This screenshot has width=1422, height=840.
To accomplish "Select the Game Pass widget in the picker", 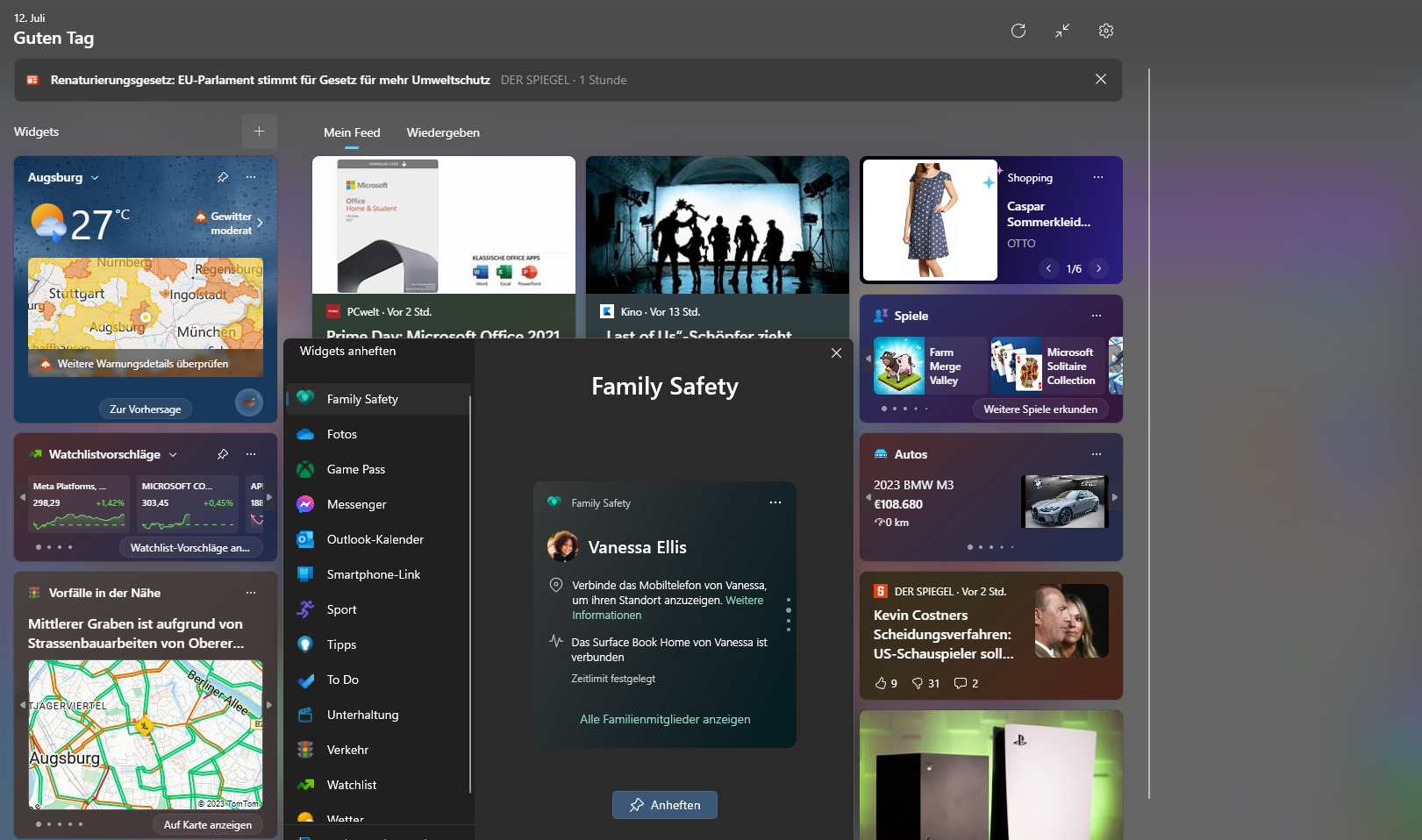I will tap(355, 469).
